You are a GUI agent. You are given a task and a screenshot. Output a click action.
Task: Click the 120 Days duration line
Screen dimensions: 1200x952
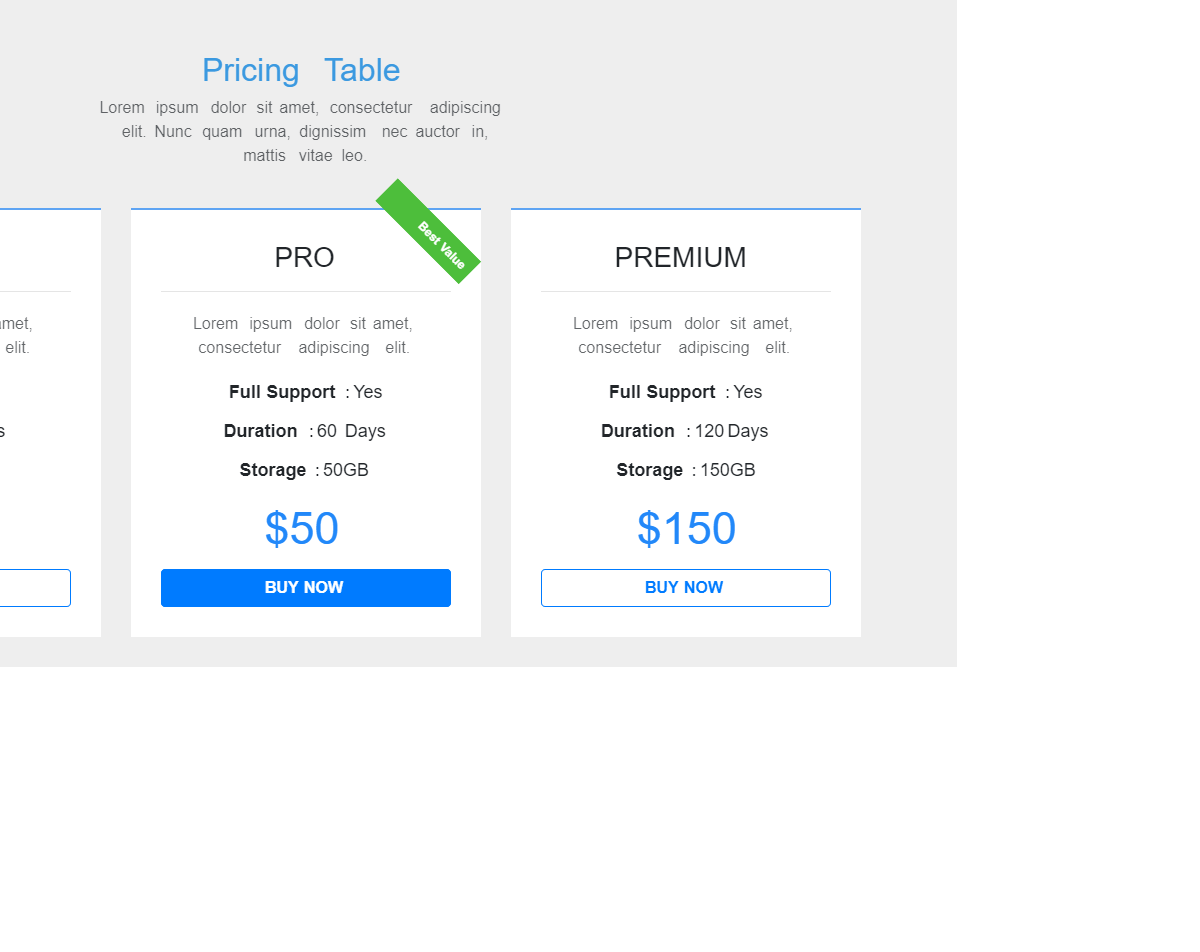coord(685,431)
